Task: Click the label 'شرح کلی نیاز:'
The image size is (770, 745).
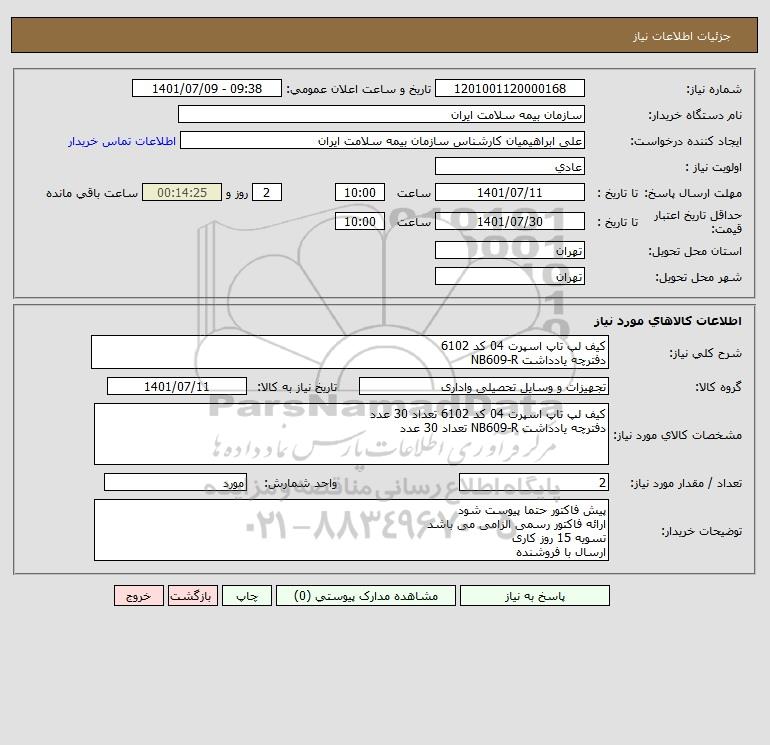Action: pos(706,353)
